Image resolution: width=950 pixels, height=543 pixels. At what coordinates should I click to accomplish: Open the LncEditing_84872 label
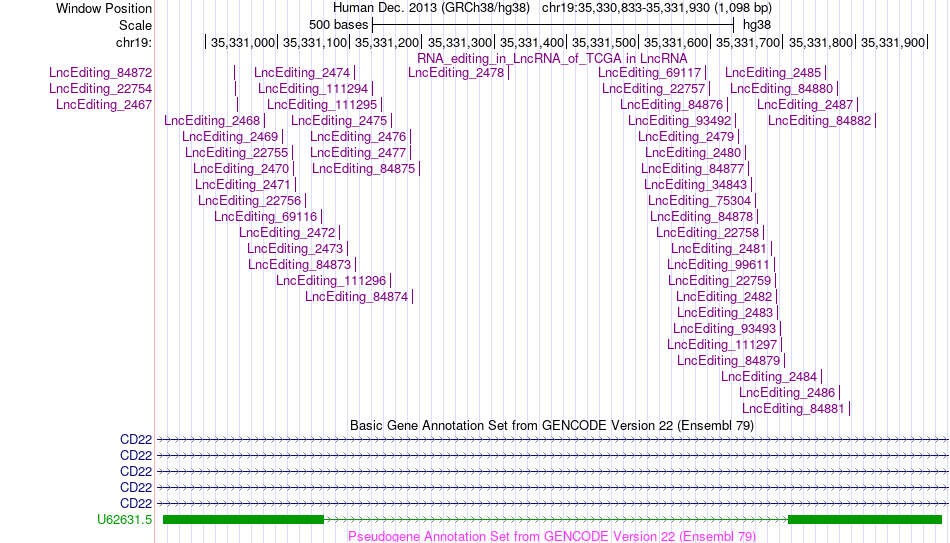[x=101, y=73]
